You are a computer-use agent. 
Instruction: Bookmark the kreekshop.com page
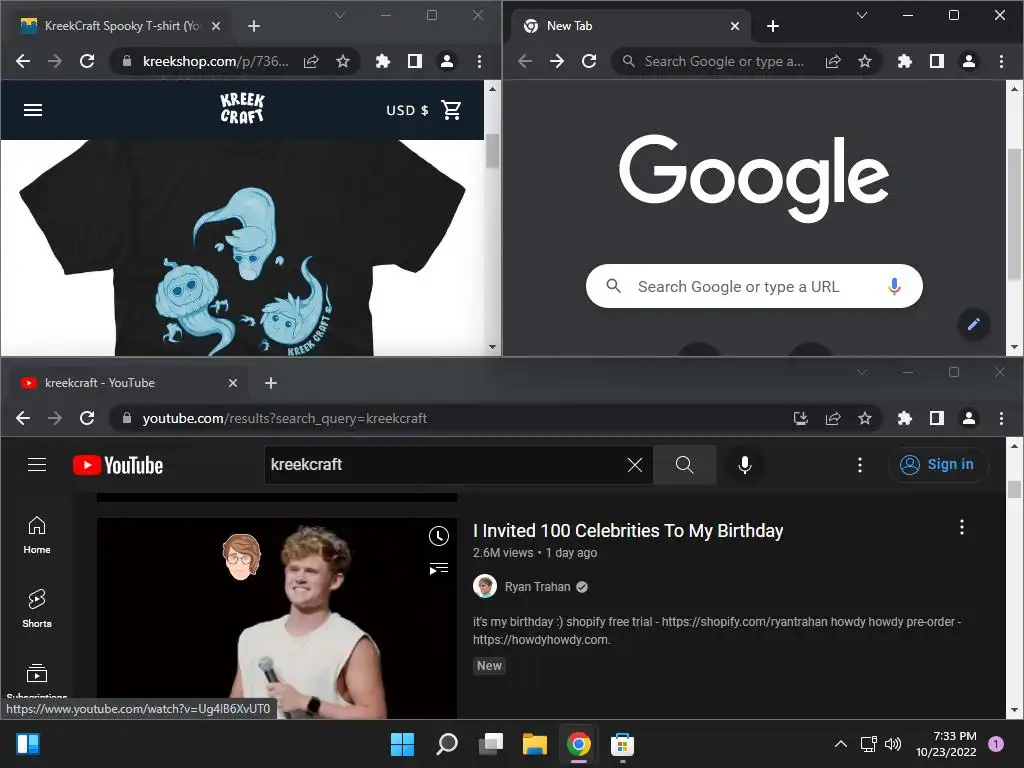click(x=343, y=61)
